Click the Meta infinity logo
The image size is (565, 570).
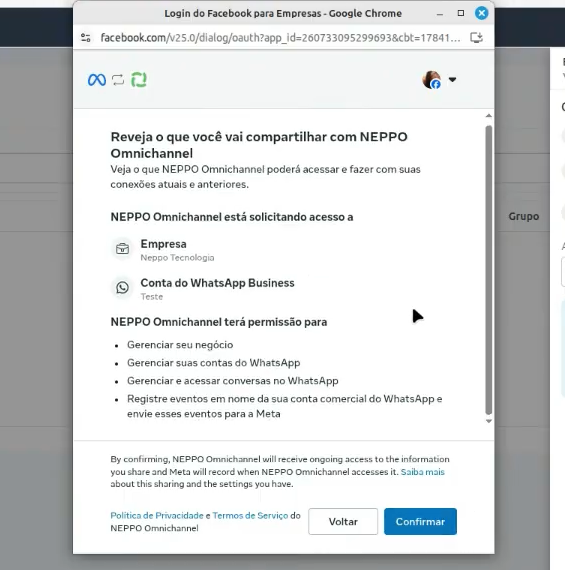(97, 80)
